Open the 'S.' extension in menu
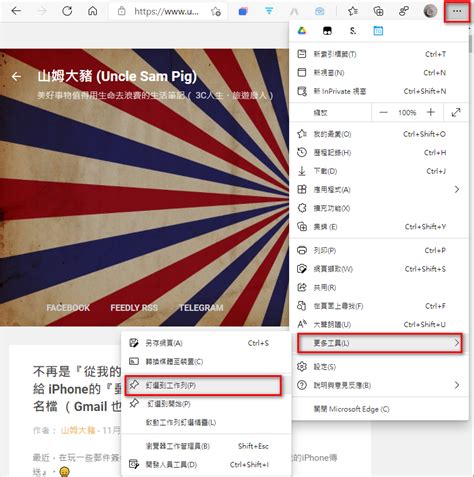Screen dimensions: 474x477 [x=353, y=31]
